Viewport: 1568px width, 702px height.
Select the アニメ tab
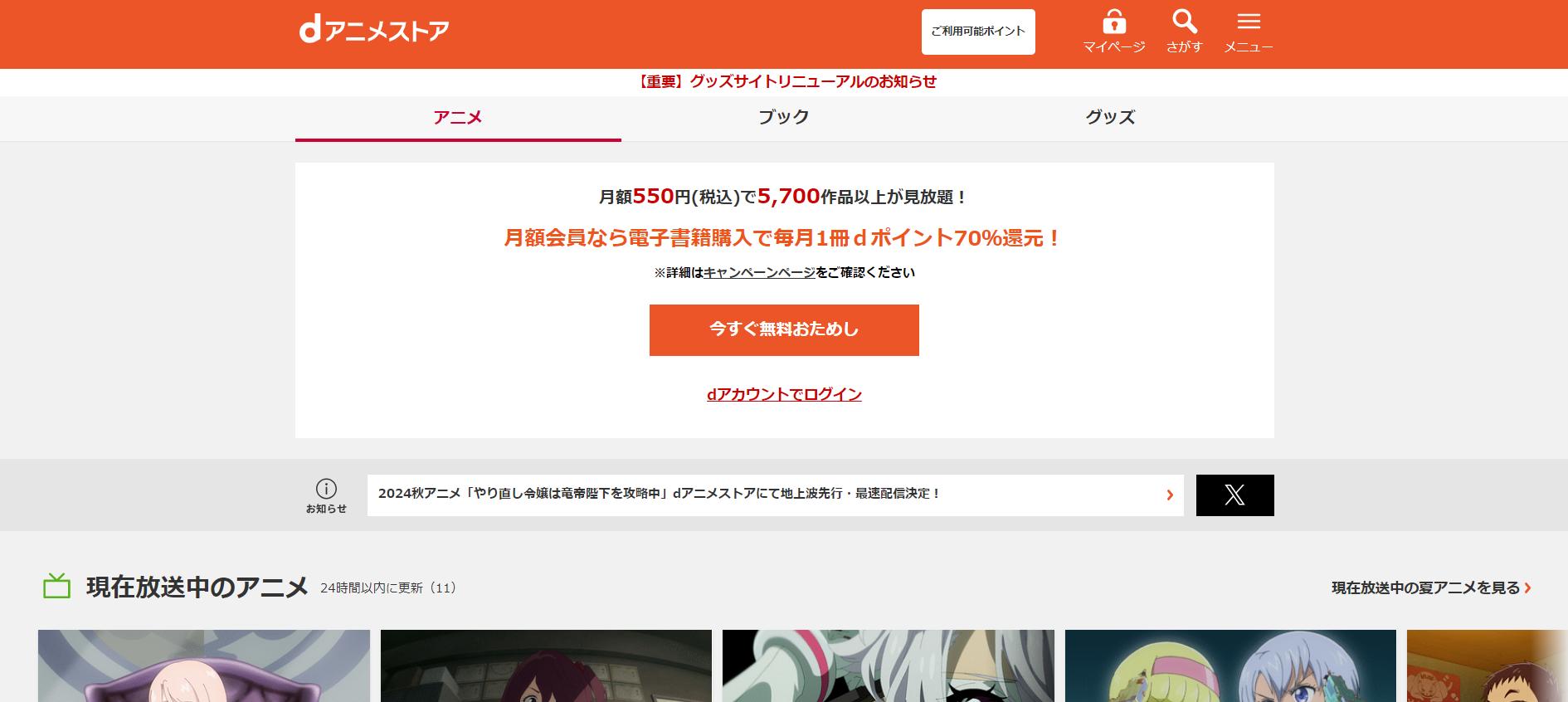[458, 119]
